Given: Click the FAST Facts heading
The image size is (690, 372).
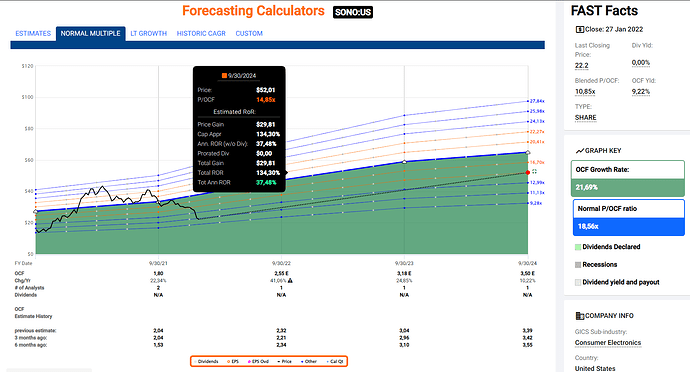Looking at the screenshot, I should coord(604,11).
